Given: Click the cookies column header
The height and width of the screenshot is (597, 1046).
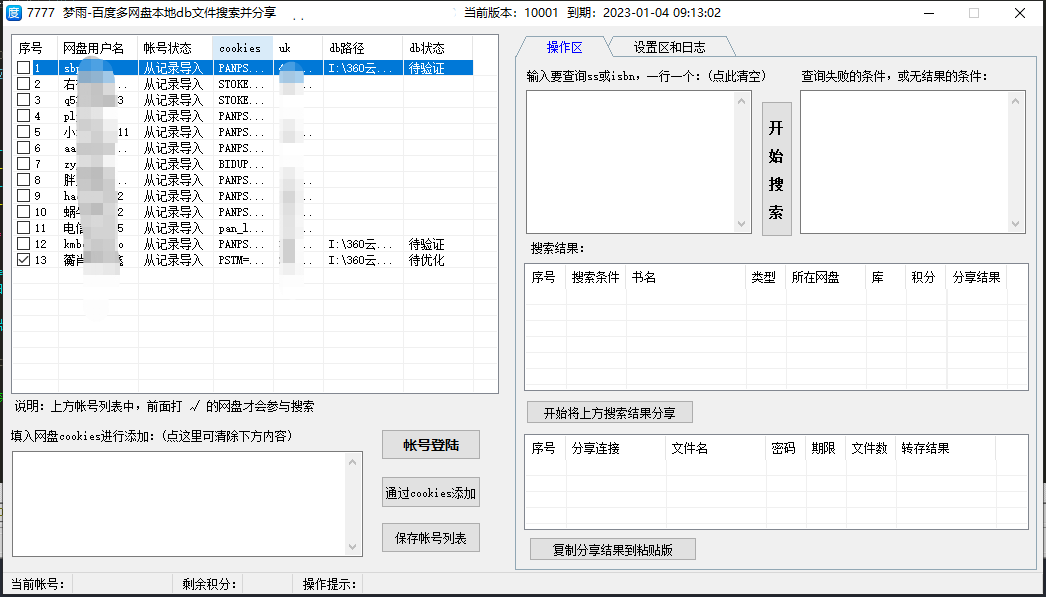Looking at the screenshot, I should pyautogui.click(x=241, y=48).
